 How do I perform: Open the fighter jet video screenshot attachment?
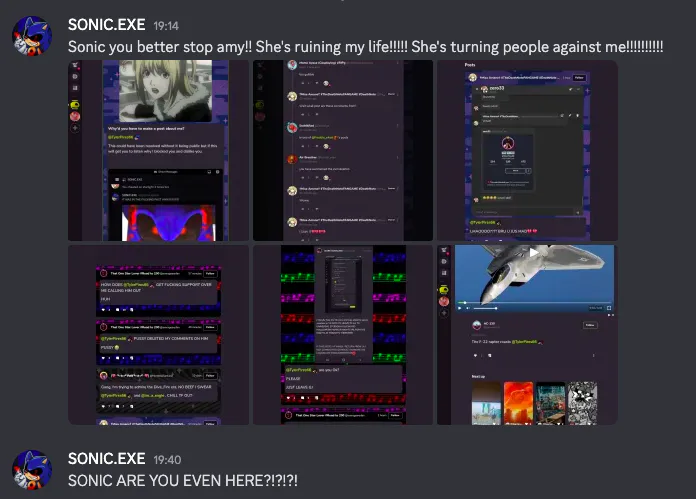point(527,335)
